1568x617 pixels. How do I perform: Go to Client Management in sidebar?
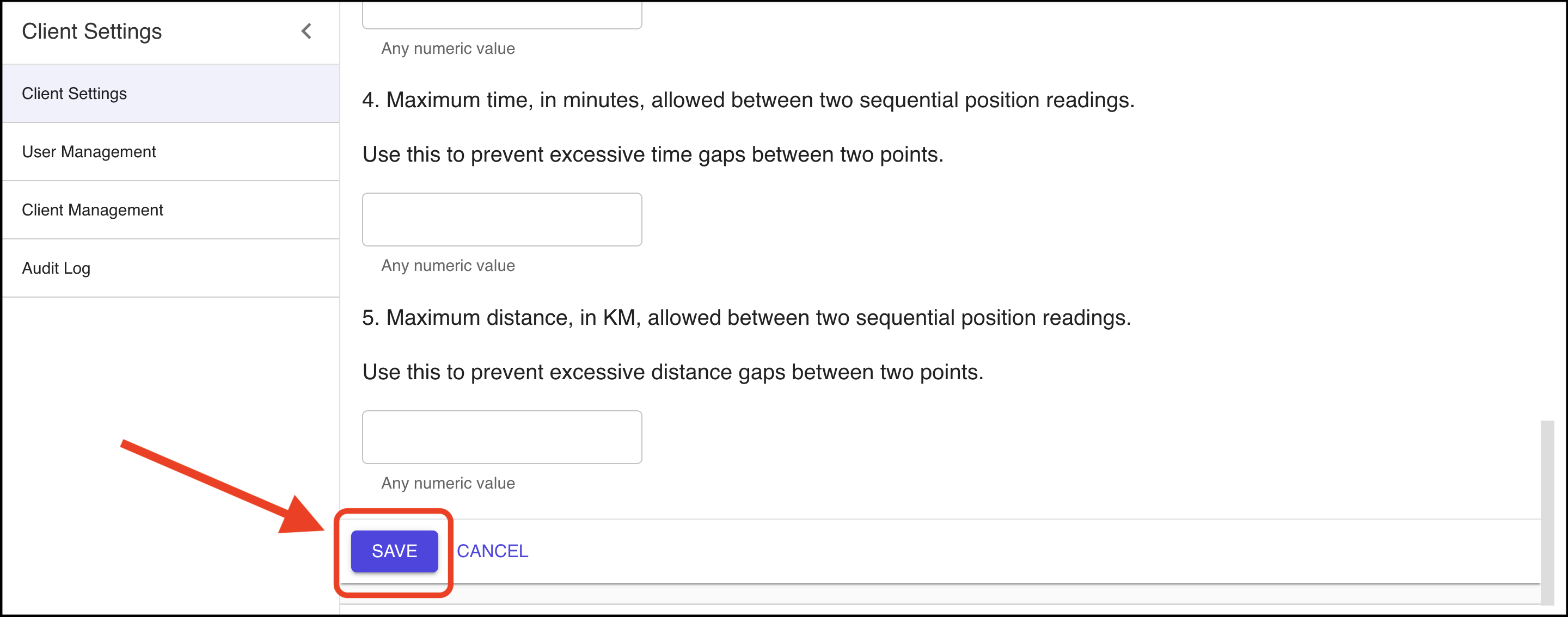(x=93, y=210)
